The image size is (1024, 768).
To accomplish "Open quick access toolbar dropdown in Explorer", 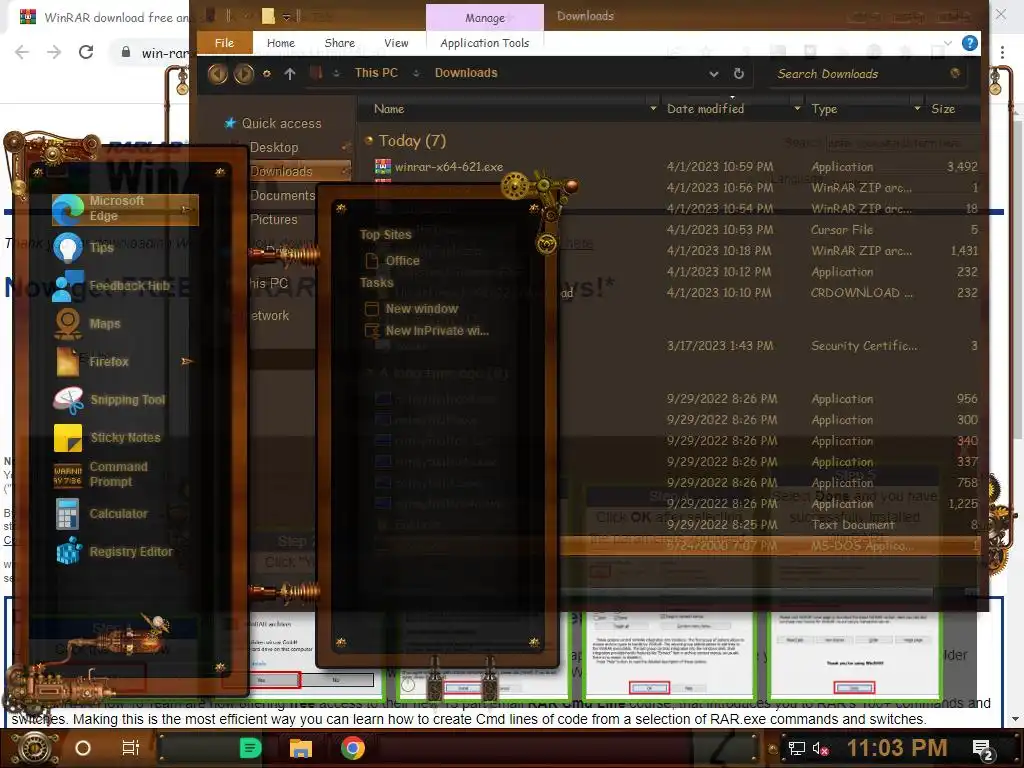I will click(286, 16).
